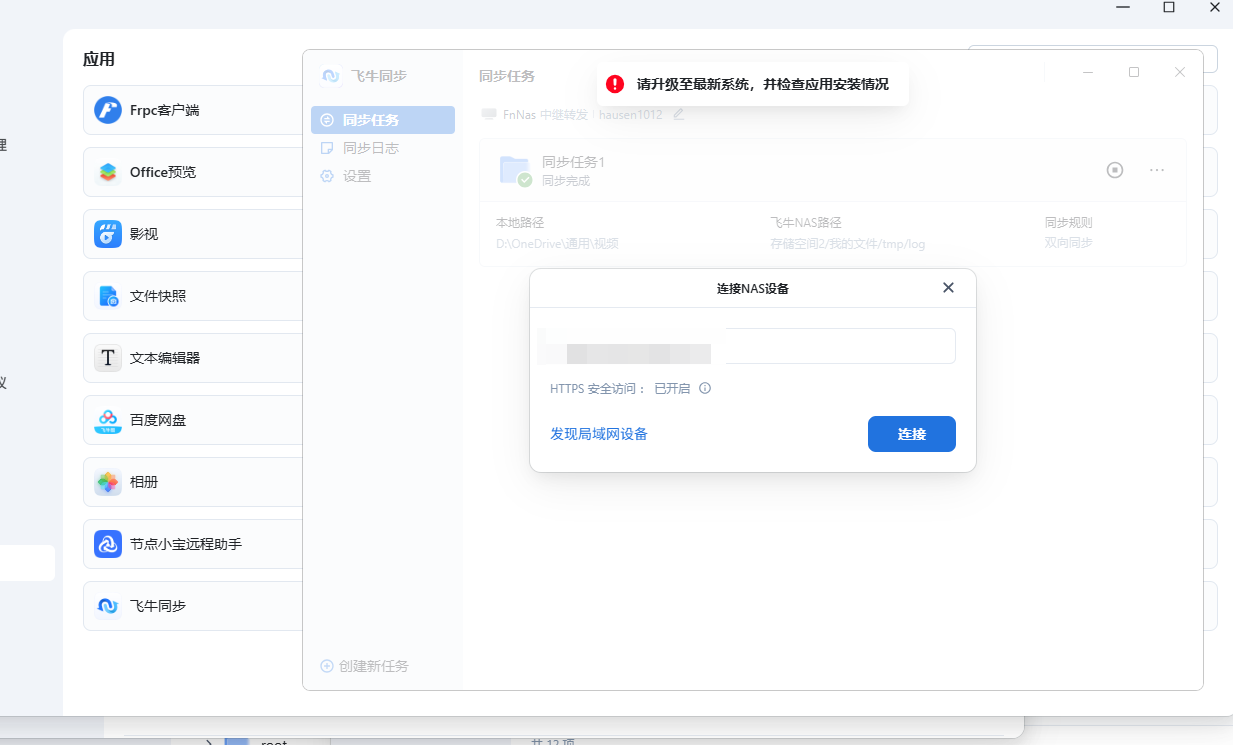Select the 同步日志 sidebar item
The image size is (1233, 745).
[x=383, y=148]
